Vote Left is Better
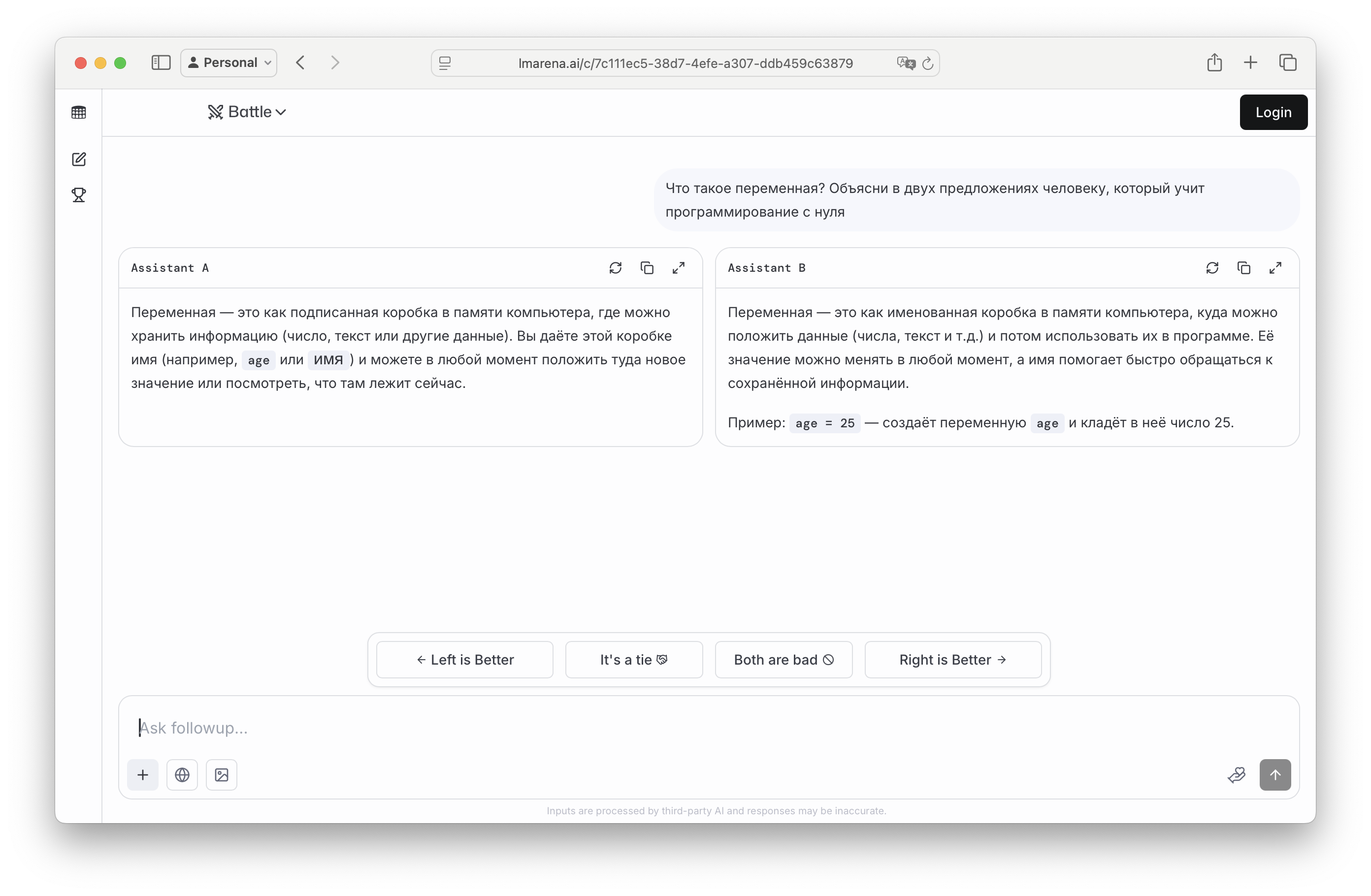Image resolution: width=1371 pixels, height=896 pixels. [x=465, y=659]
